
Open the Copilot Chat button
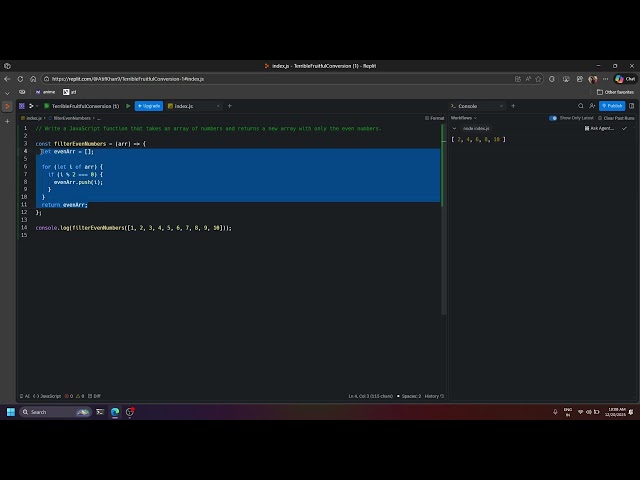625,79
